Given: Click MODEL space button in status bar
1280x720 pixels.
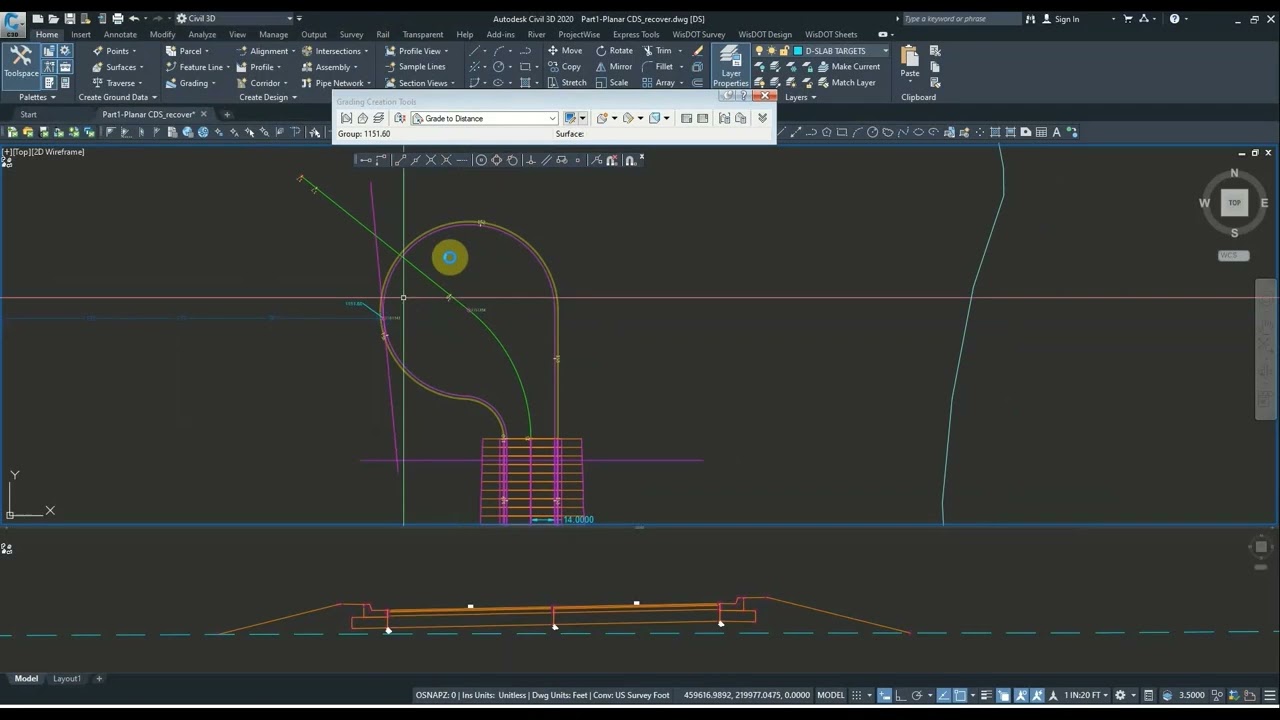Looking at the screenshot, I should tap(831, 695).
